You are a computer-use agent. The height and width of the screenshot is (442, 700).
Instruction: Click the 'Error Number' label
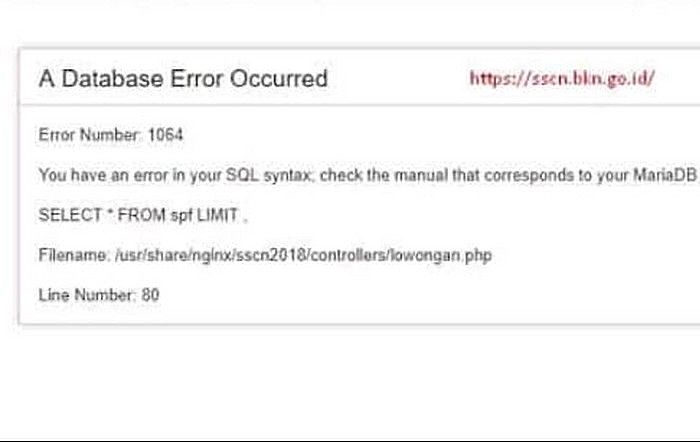point(89,134)
